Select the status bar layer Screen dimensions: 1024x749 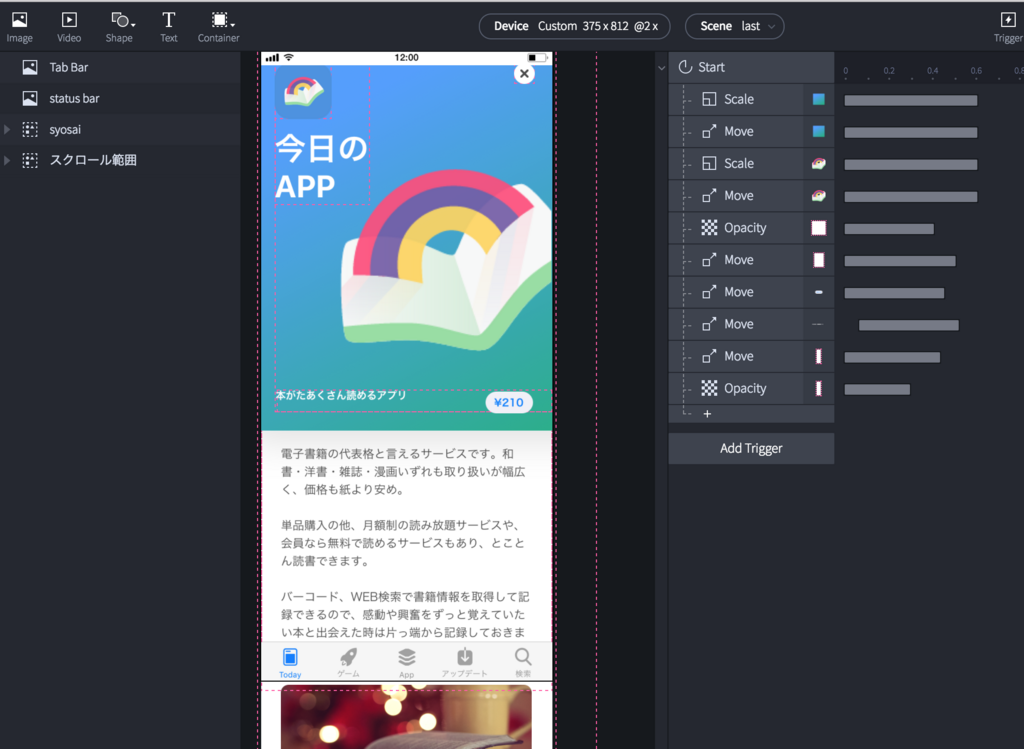click(x=120, y=99)
